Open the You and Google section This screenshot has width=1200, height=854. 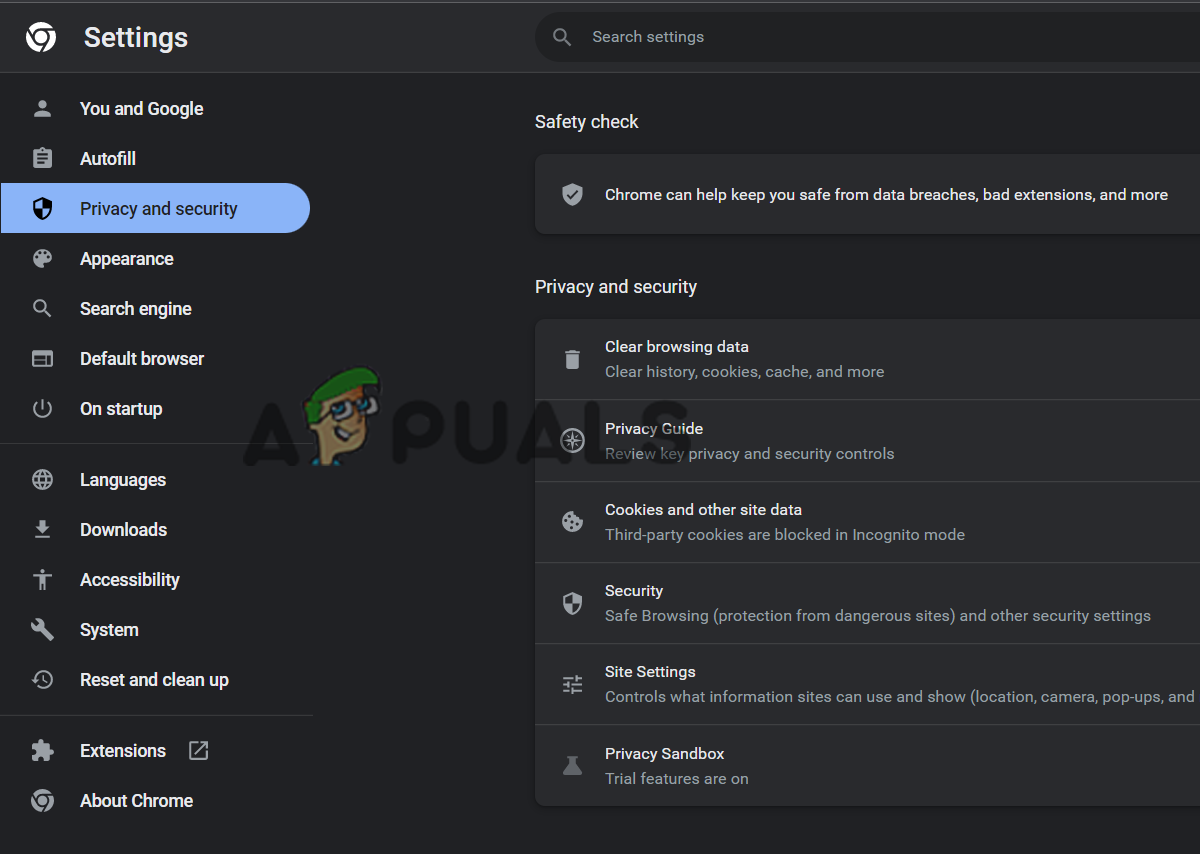(141, 109)
